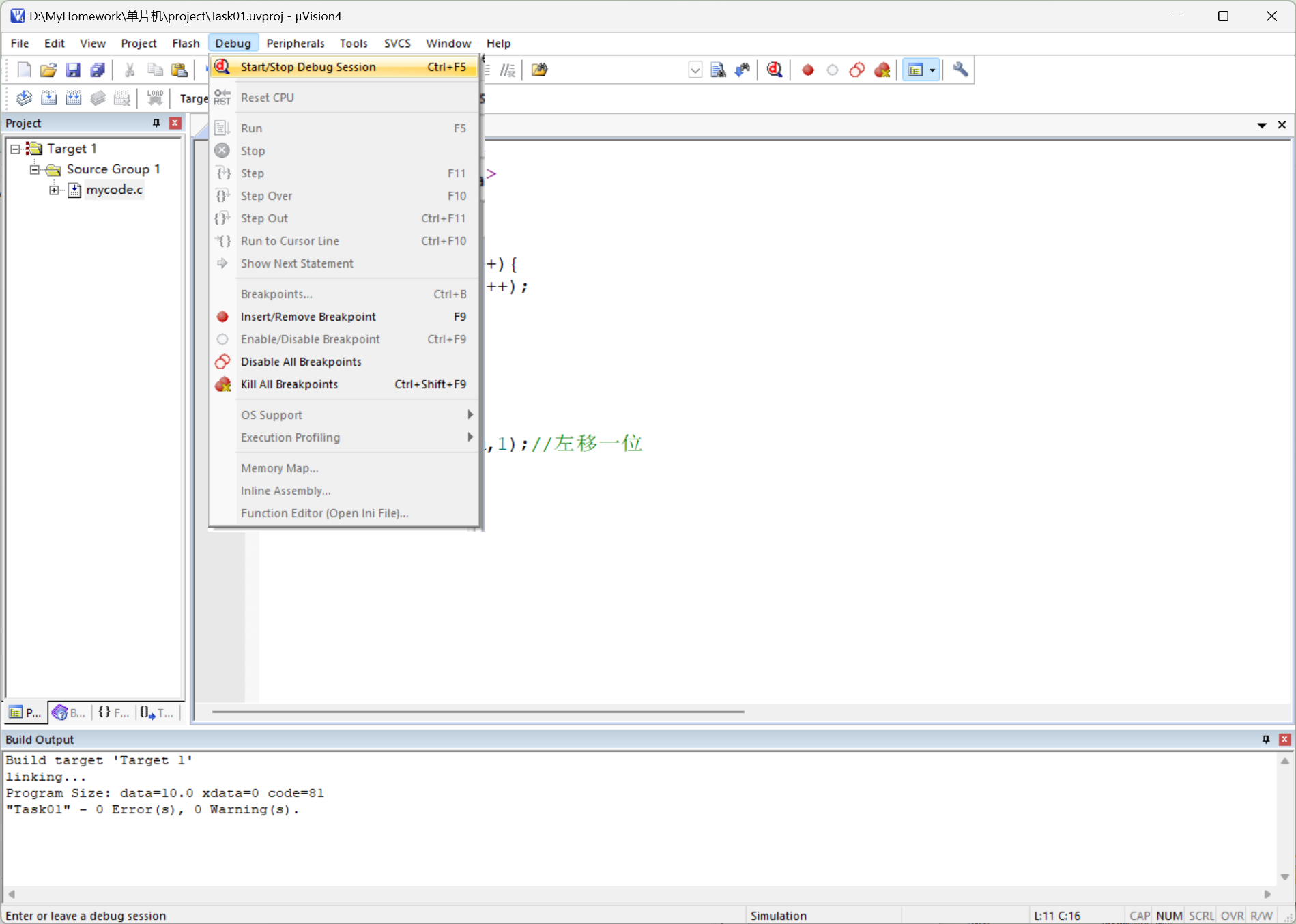This screenshot has height=924, width=1296.
Task: Choose Insert/Remove Breakpoint menu item
Action: 345,317
